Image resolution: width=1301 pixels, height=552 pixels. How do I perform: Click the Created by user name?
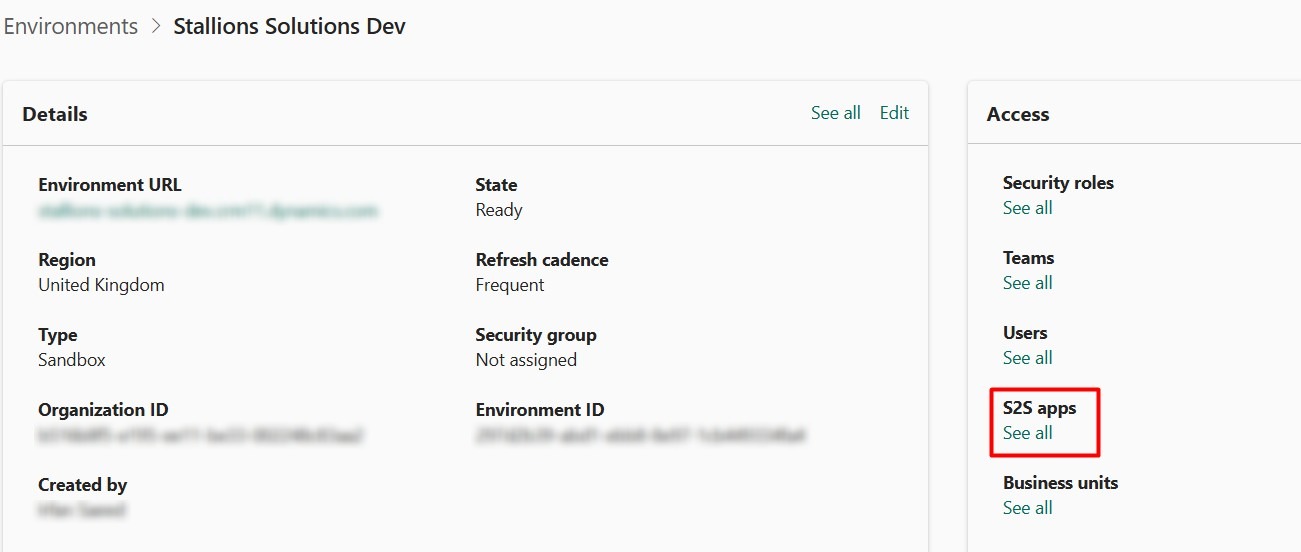pos(82,511)
